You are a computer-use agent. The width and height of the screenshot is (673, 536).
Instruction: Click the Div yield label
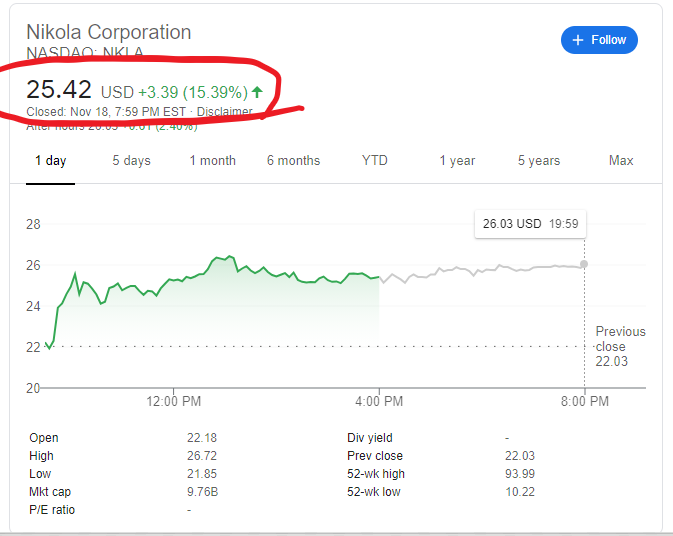point(370,438)
